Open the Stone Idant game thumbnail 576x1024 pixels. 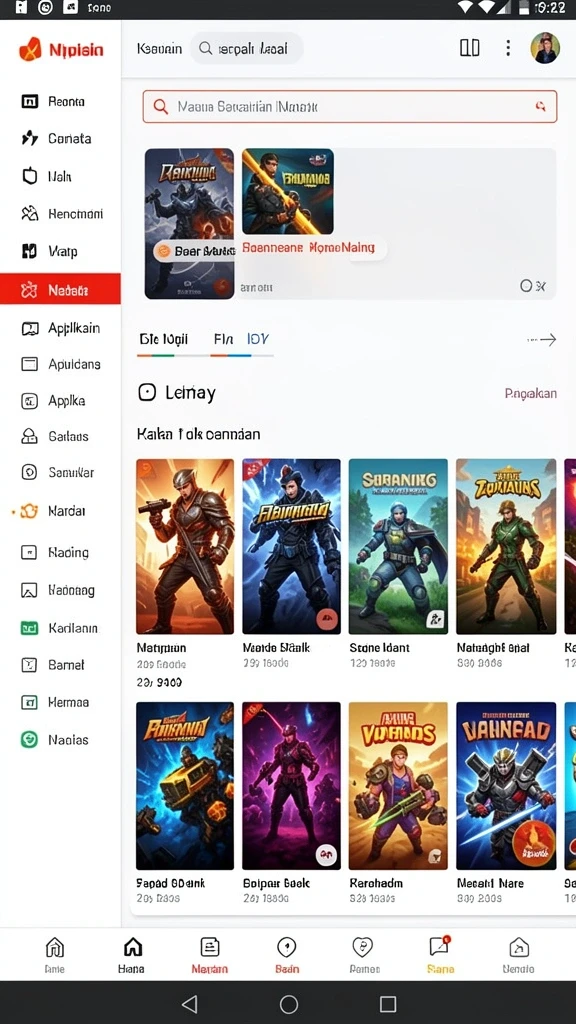coord(398,546)
